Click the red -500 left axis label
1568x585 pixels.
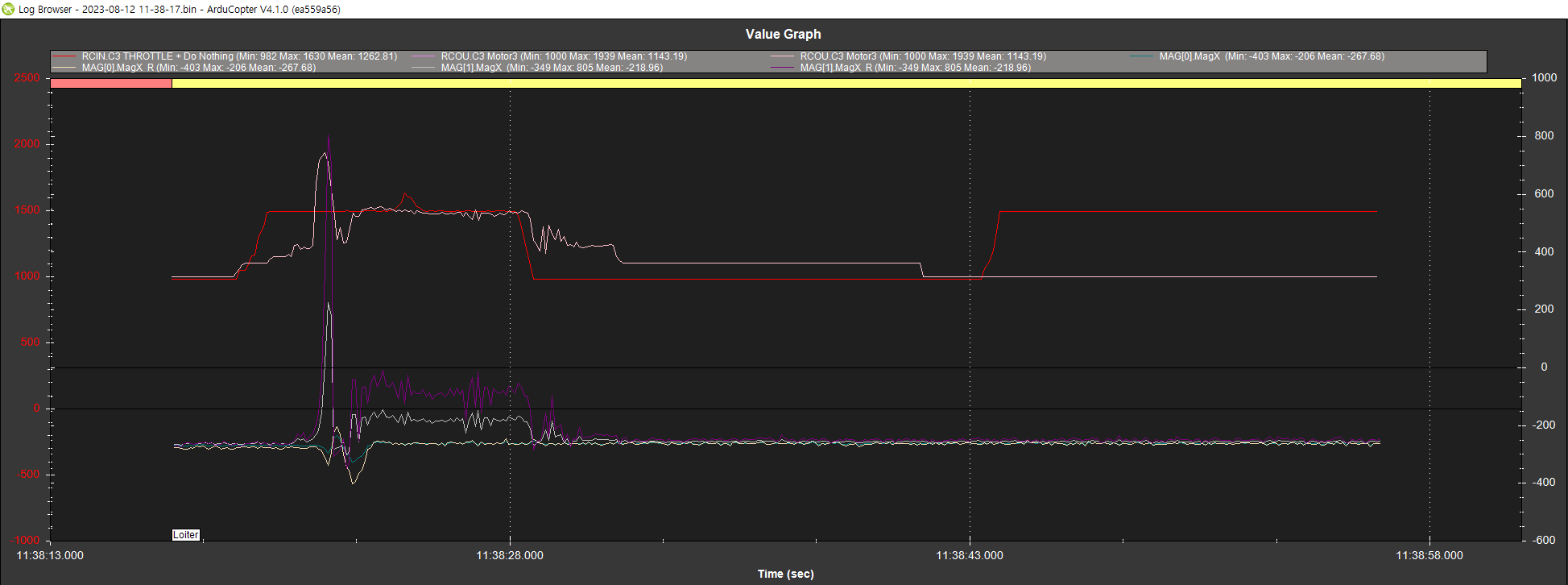[28, 475]
